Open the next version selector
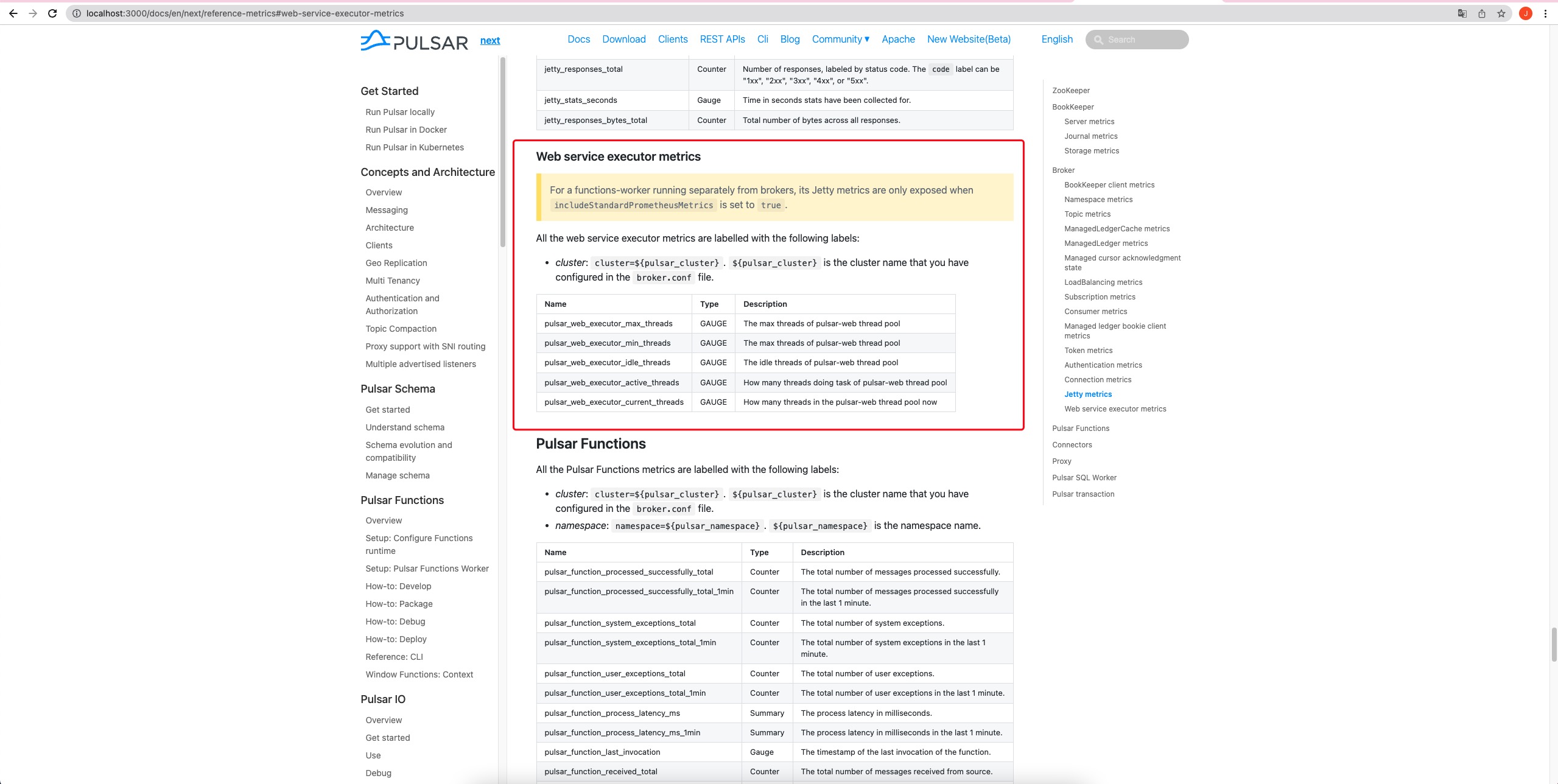The image size is (1558, 784). tap(490, 41)
